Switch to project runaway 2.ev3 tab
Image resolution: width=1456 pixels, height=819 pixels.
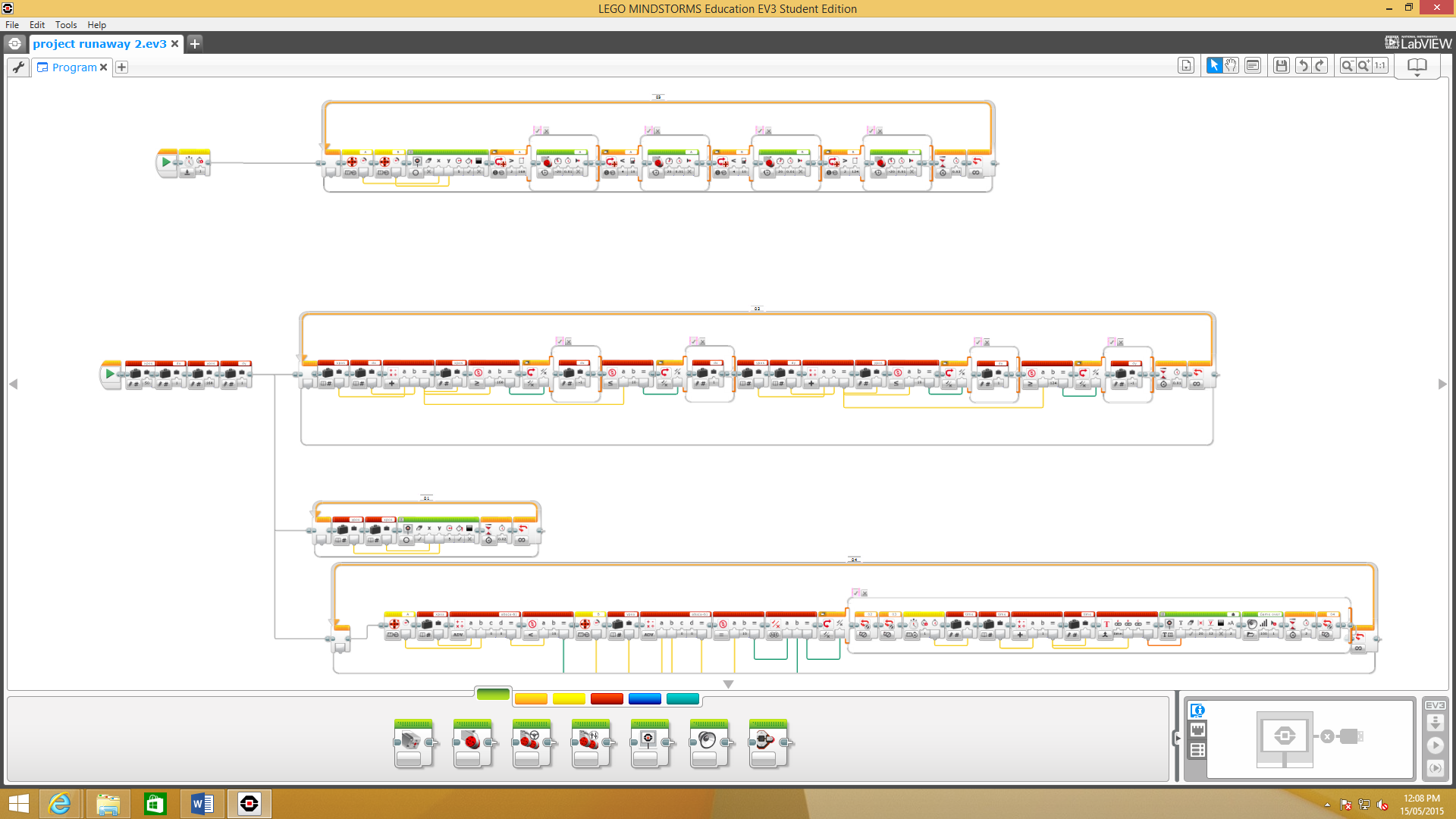click(99, 44)
